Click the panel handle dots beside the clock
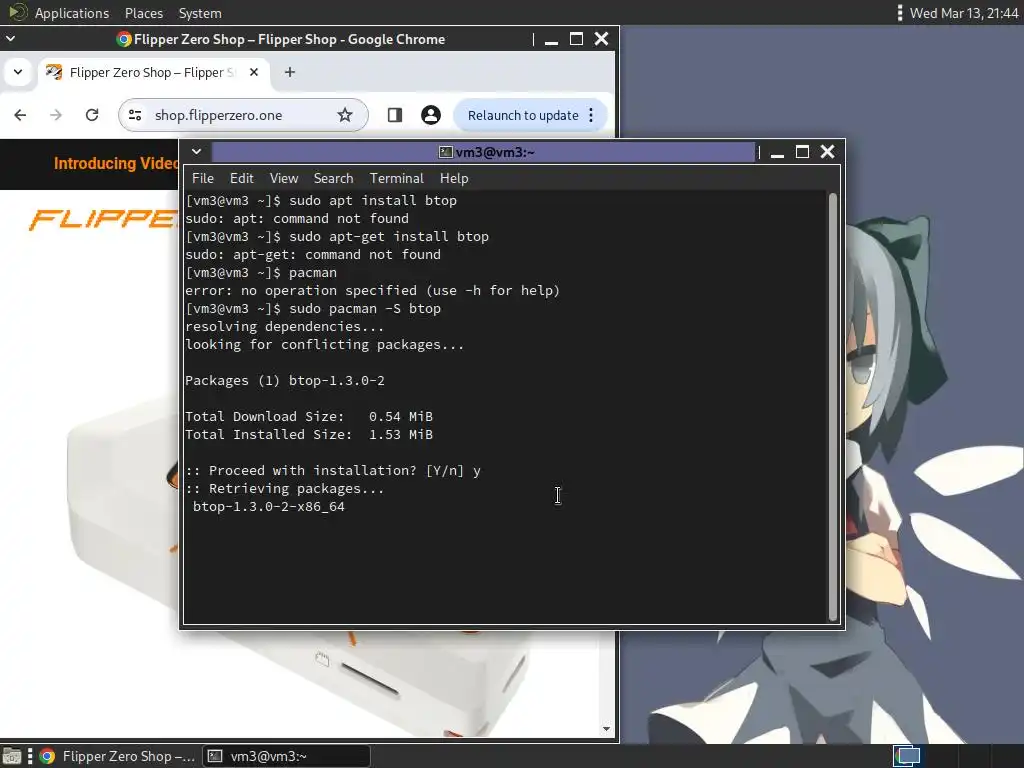Image resolution: width=1024 pixels, height=768 pixels. (899, 13)
